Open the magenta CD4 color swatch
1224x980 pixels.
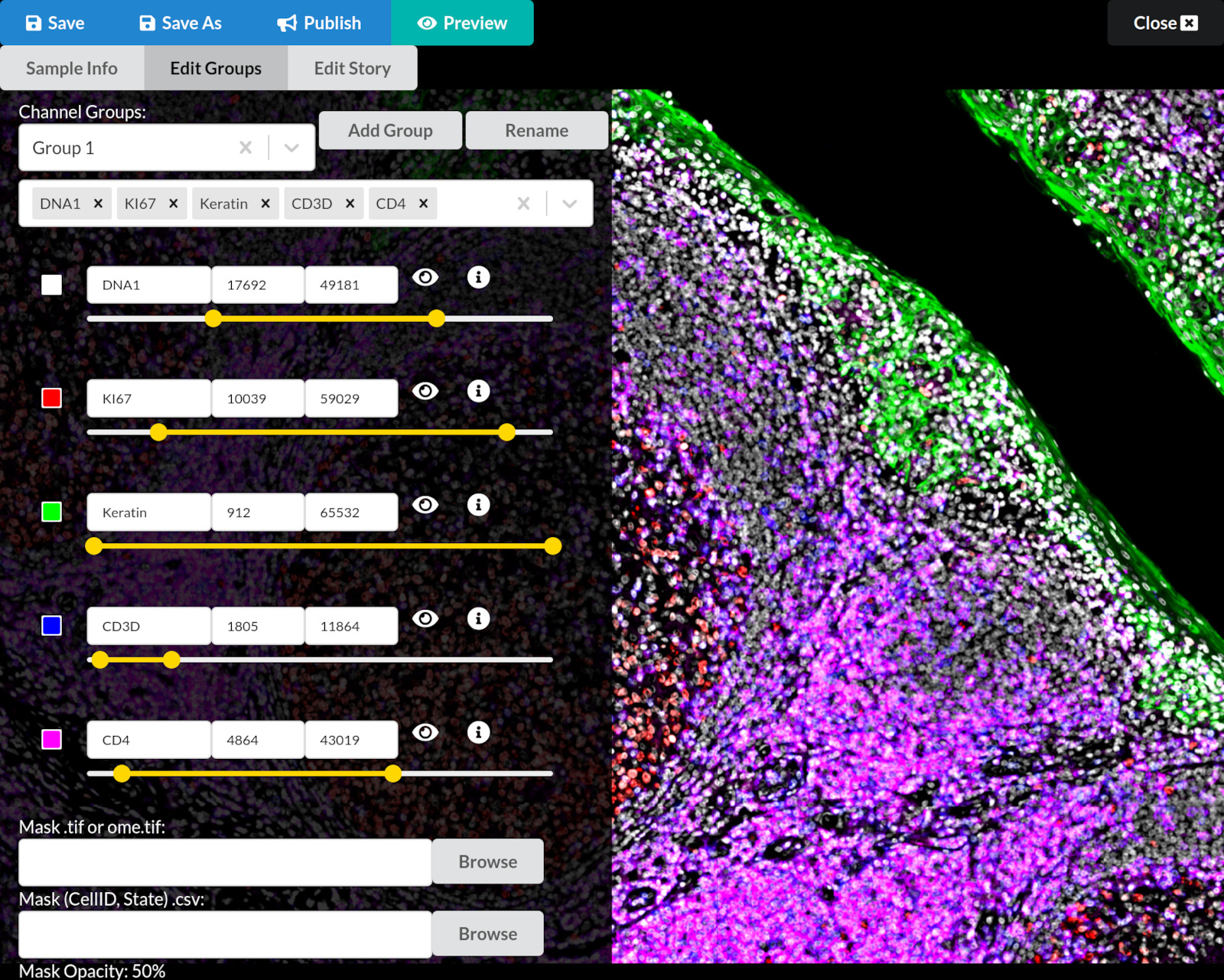coord(51,739)
